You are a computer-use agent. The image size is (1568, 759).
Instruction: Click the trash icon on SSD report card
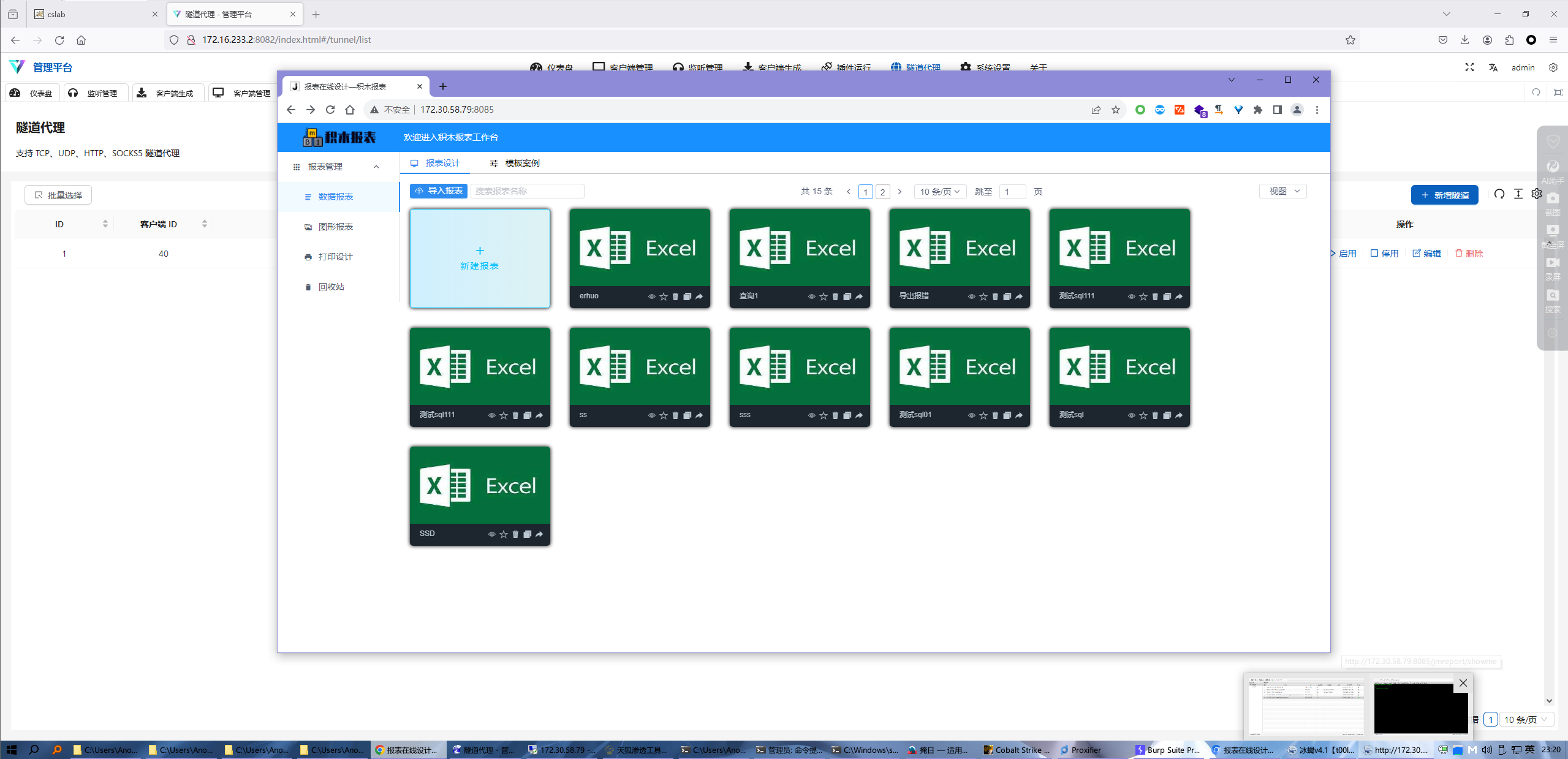pos(515,534)
